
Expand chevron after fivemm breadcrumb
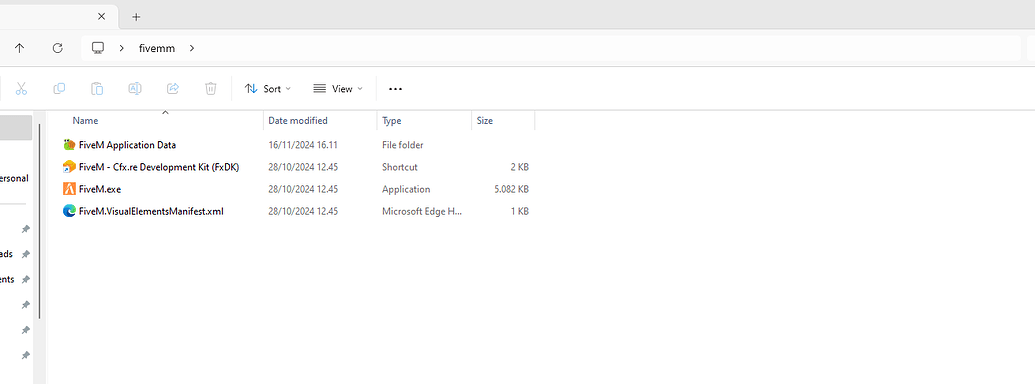tap(191, 48)
